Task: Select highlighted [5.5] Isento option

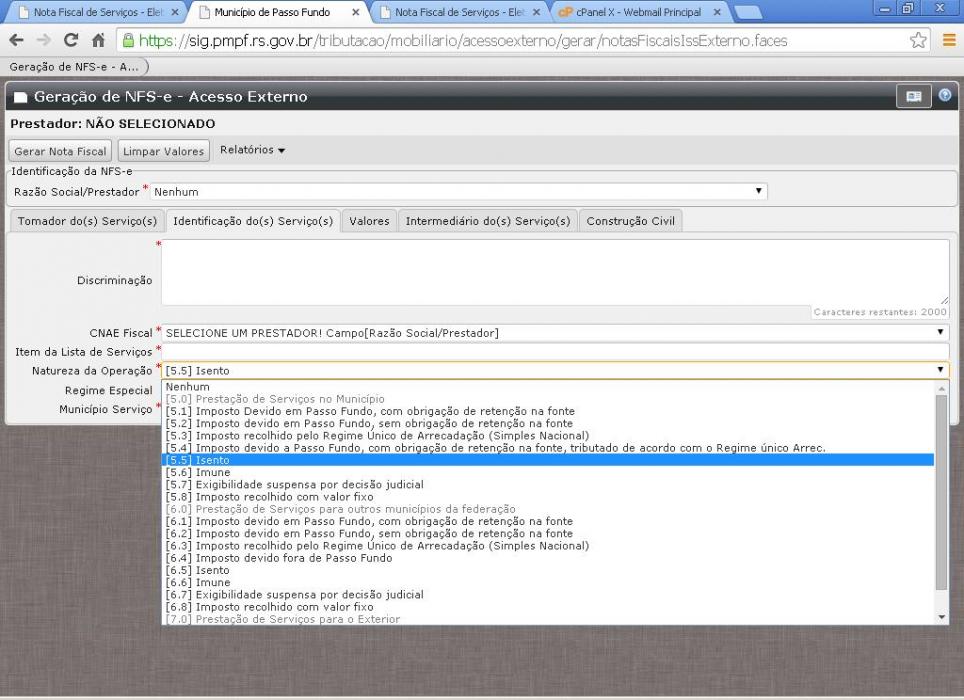Action: (548, 460)
